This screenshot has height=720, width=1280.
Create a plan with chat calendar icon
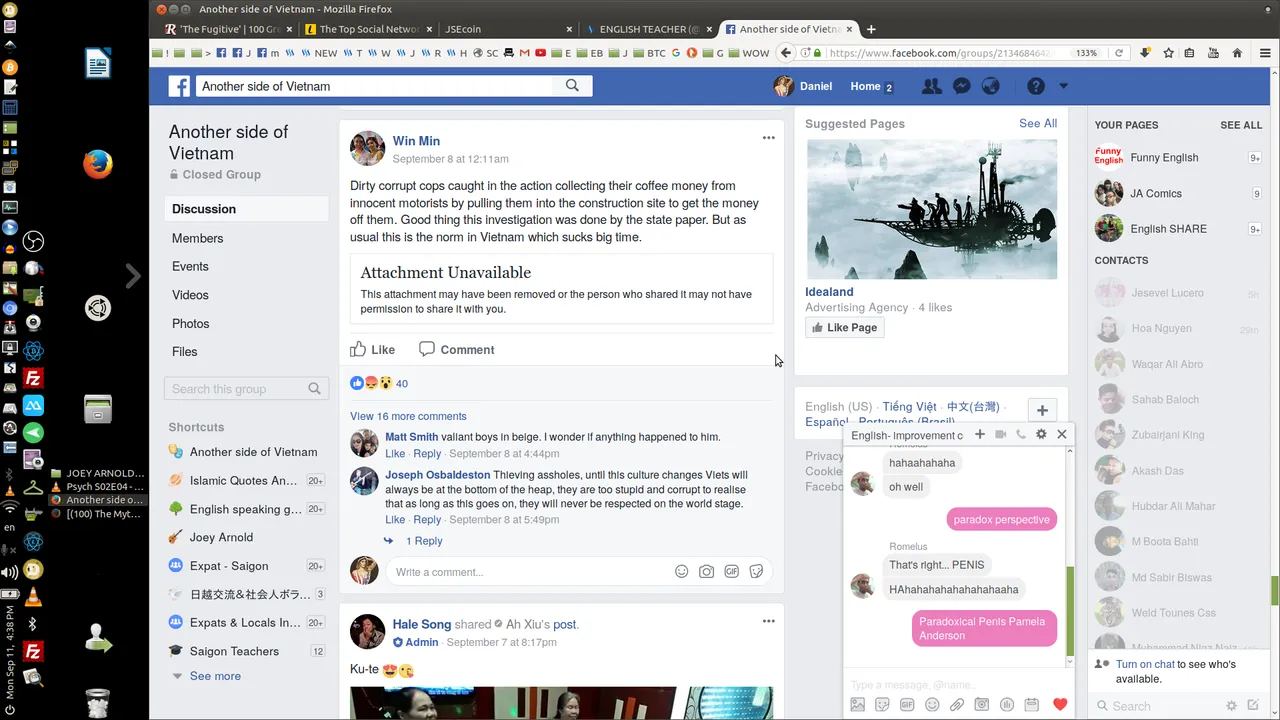pos(1032,705)
